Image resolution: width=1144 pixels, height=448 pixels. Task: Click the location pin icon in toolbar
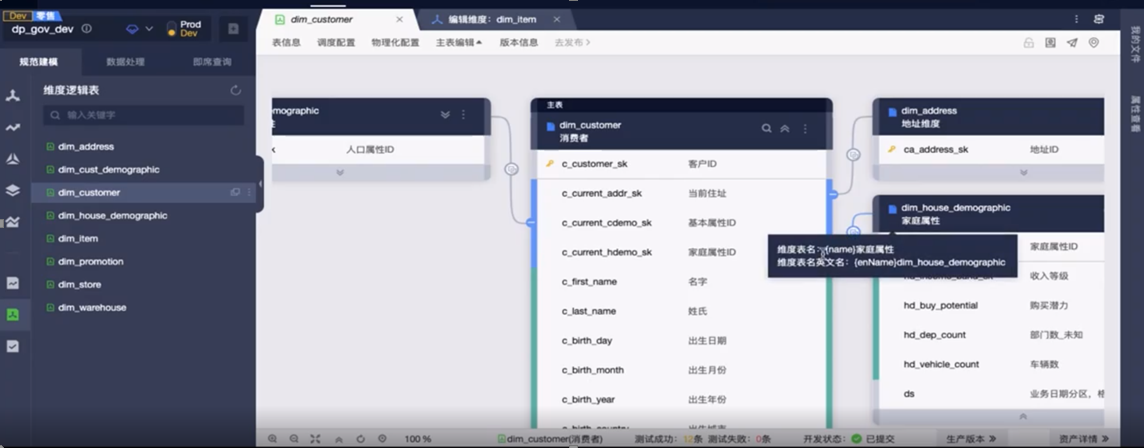1094,43
